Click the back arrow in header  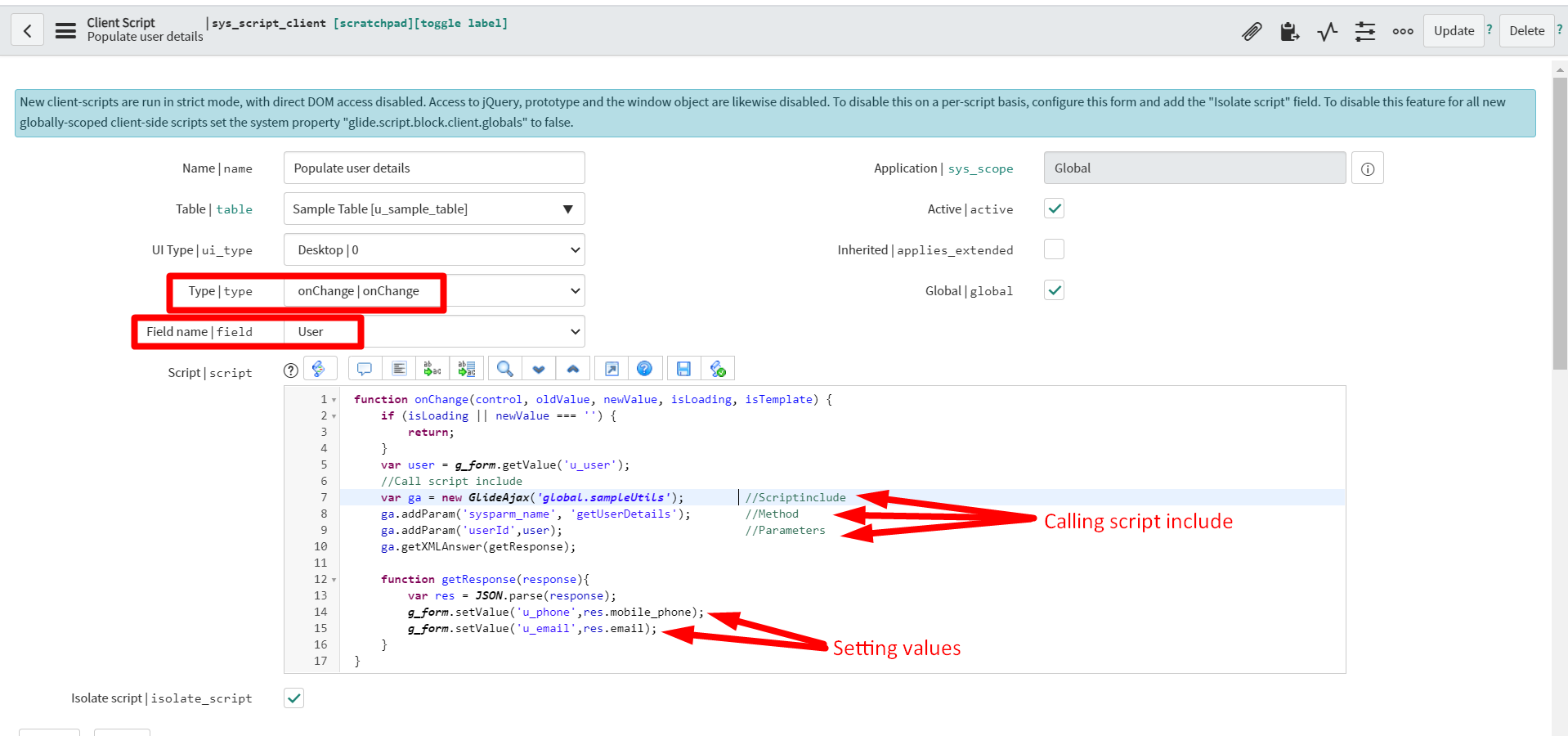point(27,31)
